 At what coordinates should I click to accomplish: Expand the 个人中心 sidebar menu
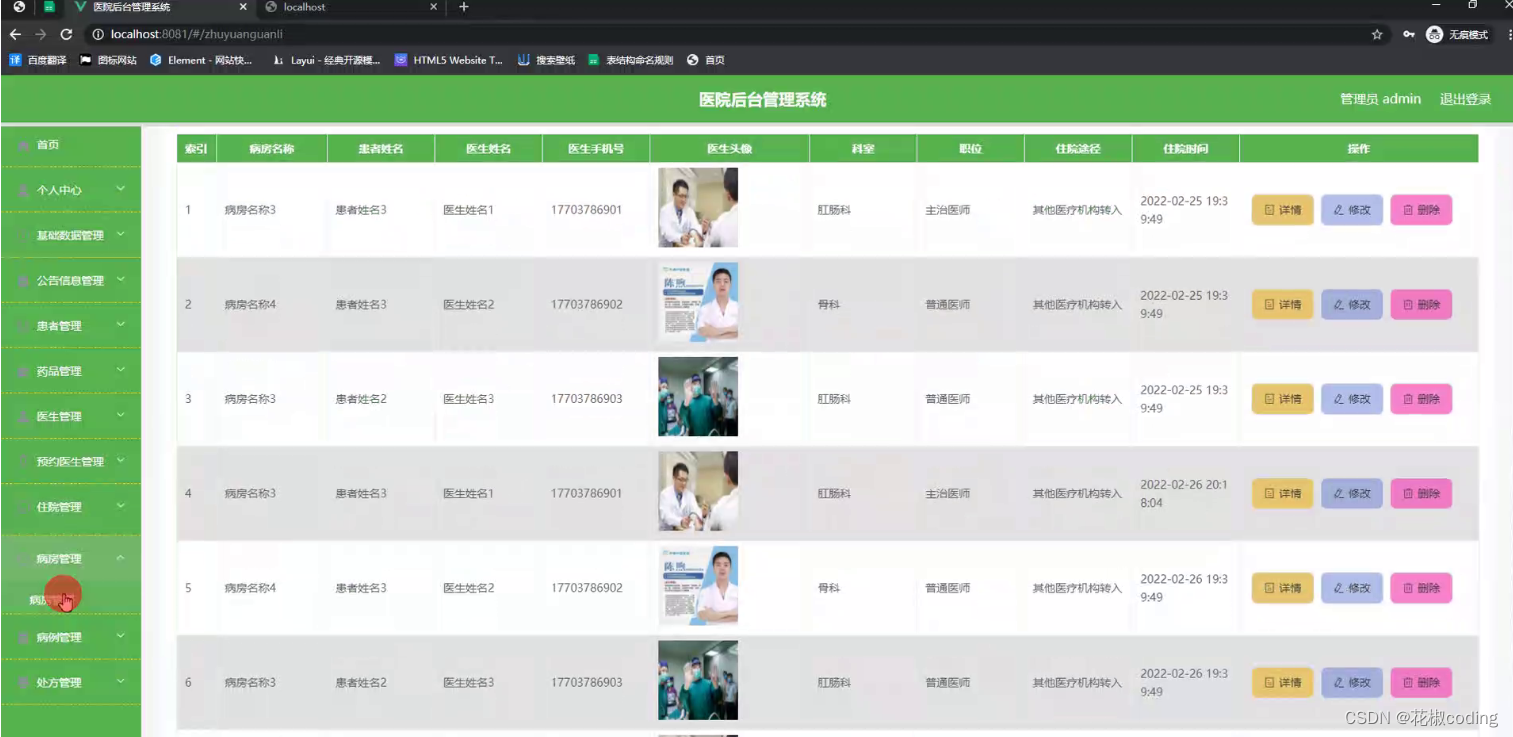71,190
